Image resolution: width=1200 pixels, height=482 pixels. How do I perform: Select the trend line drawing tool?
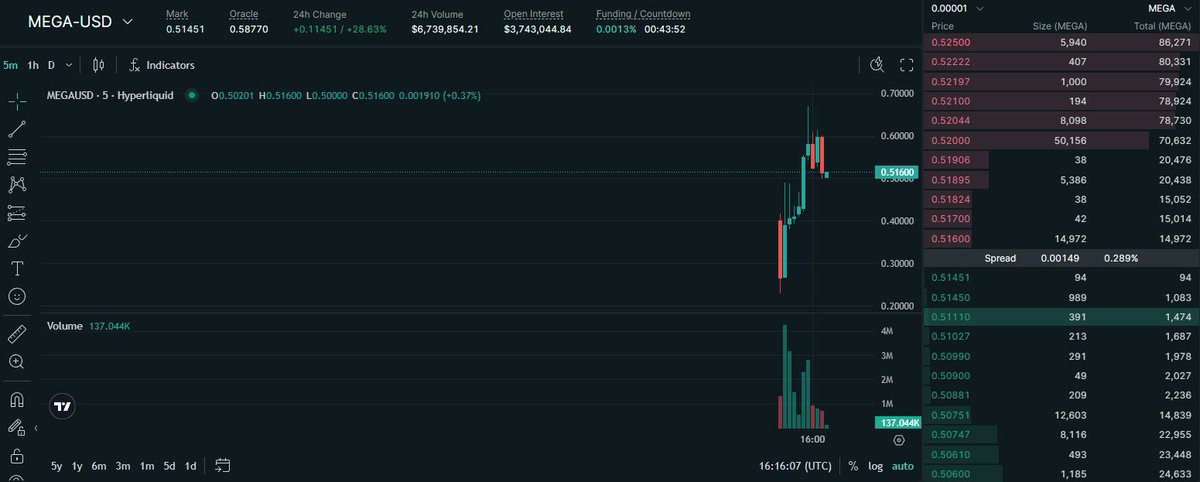(x=17, y=129)
